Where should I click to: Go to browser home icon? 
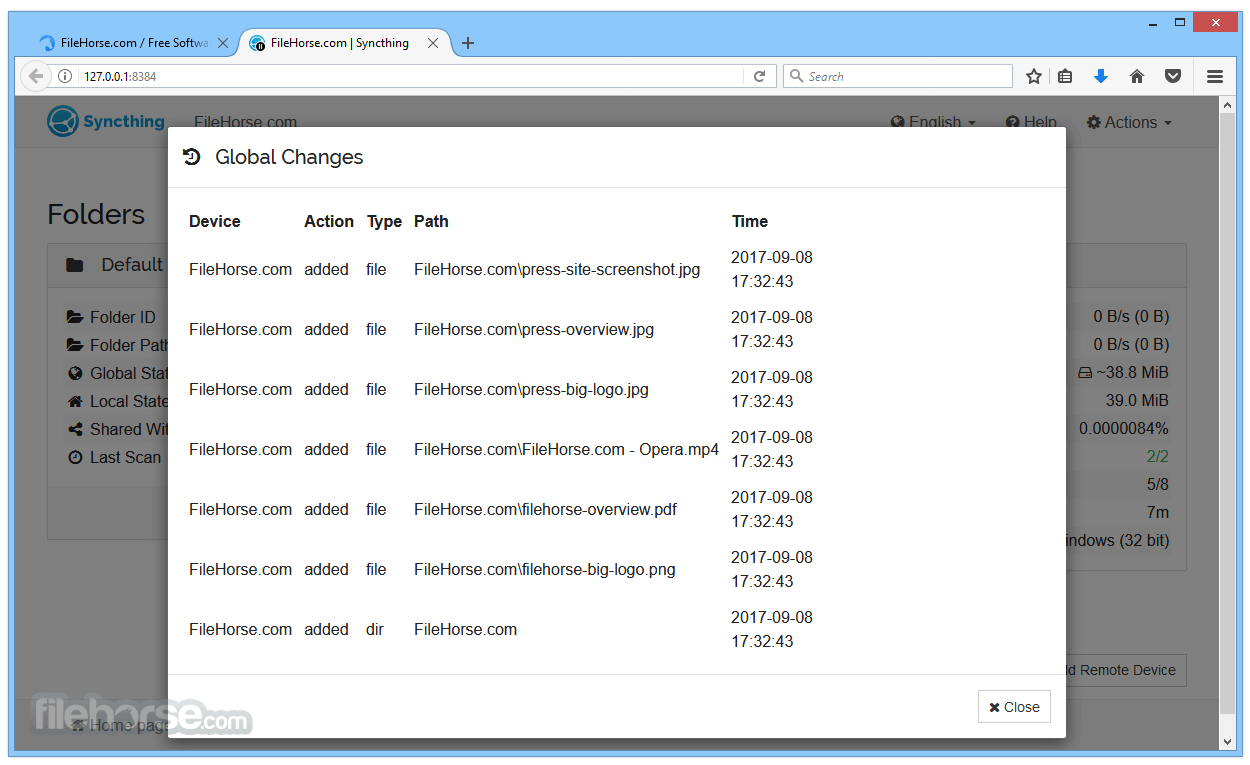point(1137,76)
